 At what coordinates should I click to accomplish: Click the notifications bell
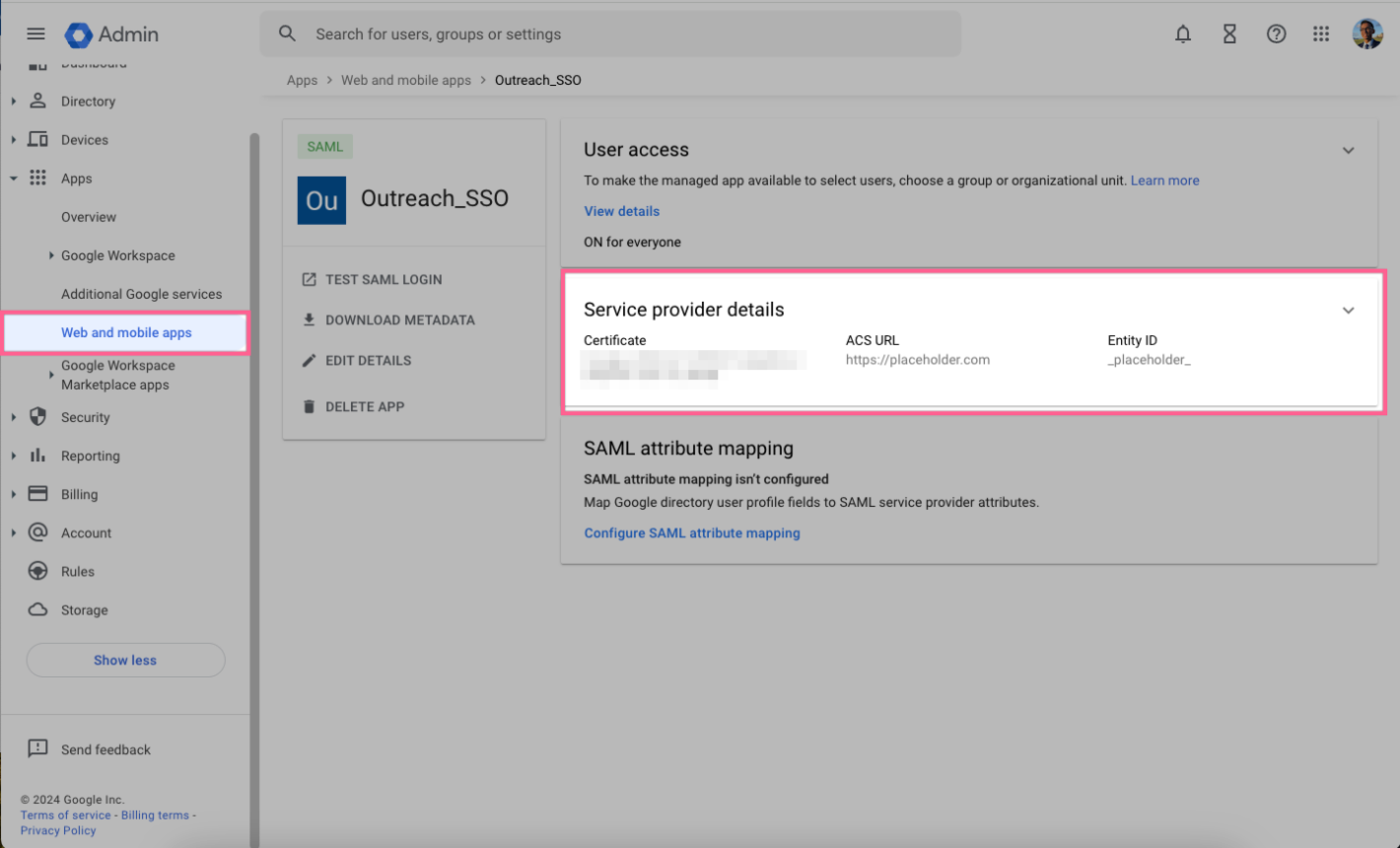click(x=1182, y=34)
